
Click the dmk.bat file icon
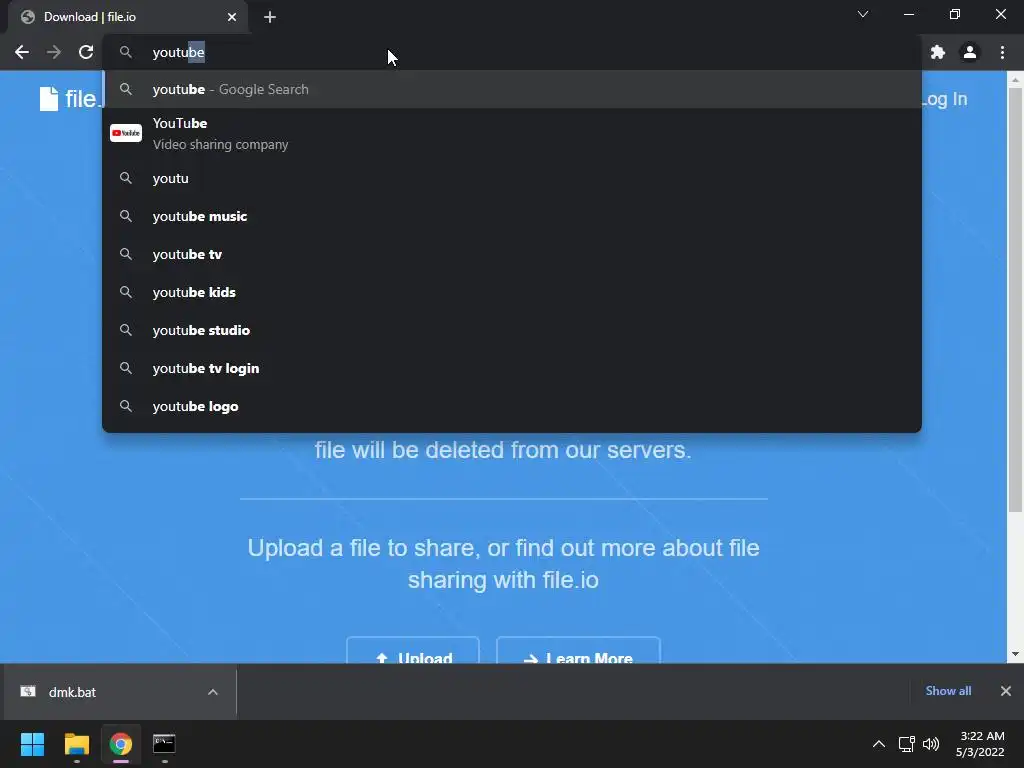tap(28, 692)
